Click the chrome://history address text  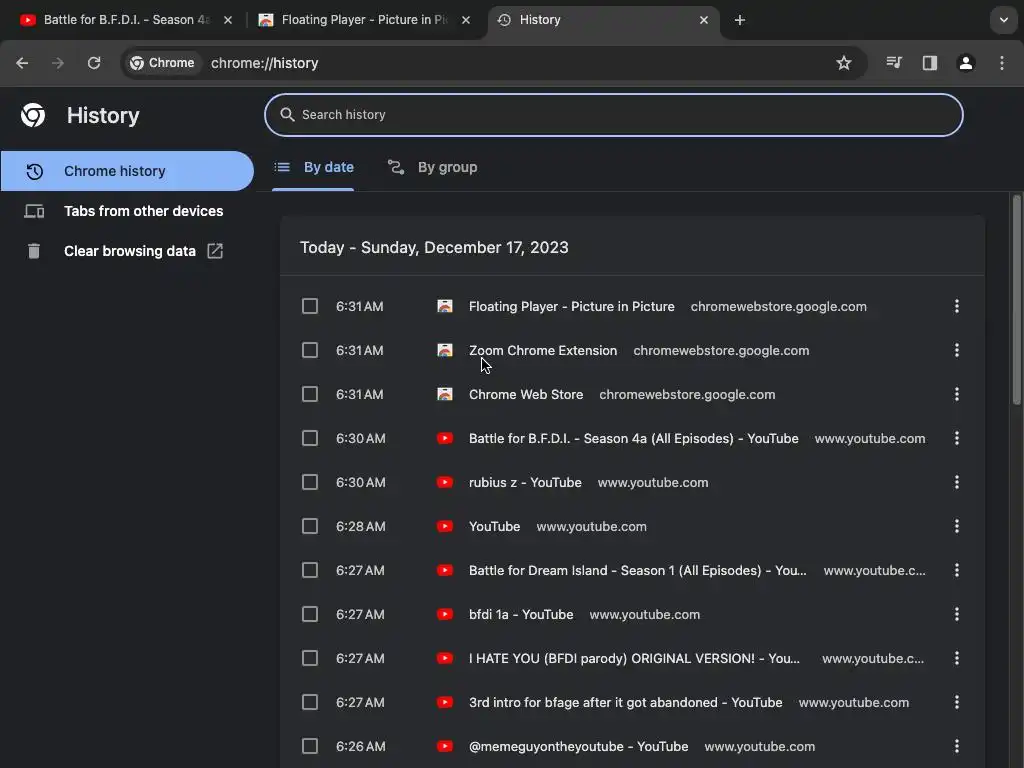click(x=264, y=63)
